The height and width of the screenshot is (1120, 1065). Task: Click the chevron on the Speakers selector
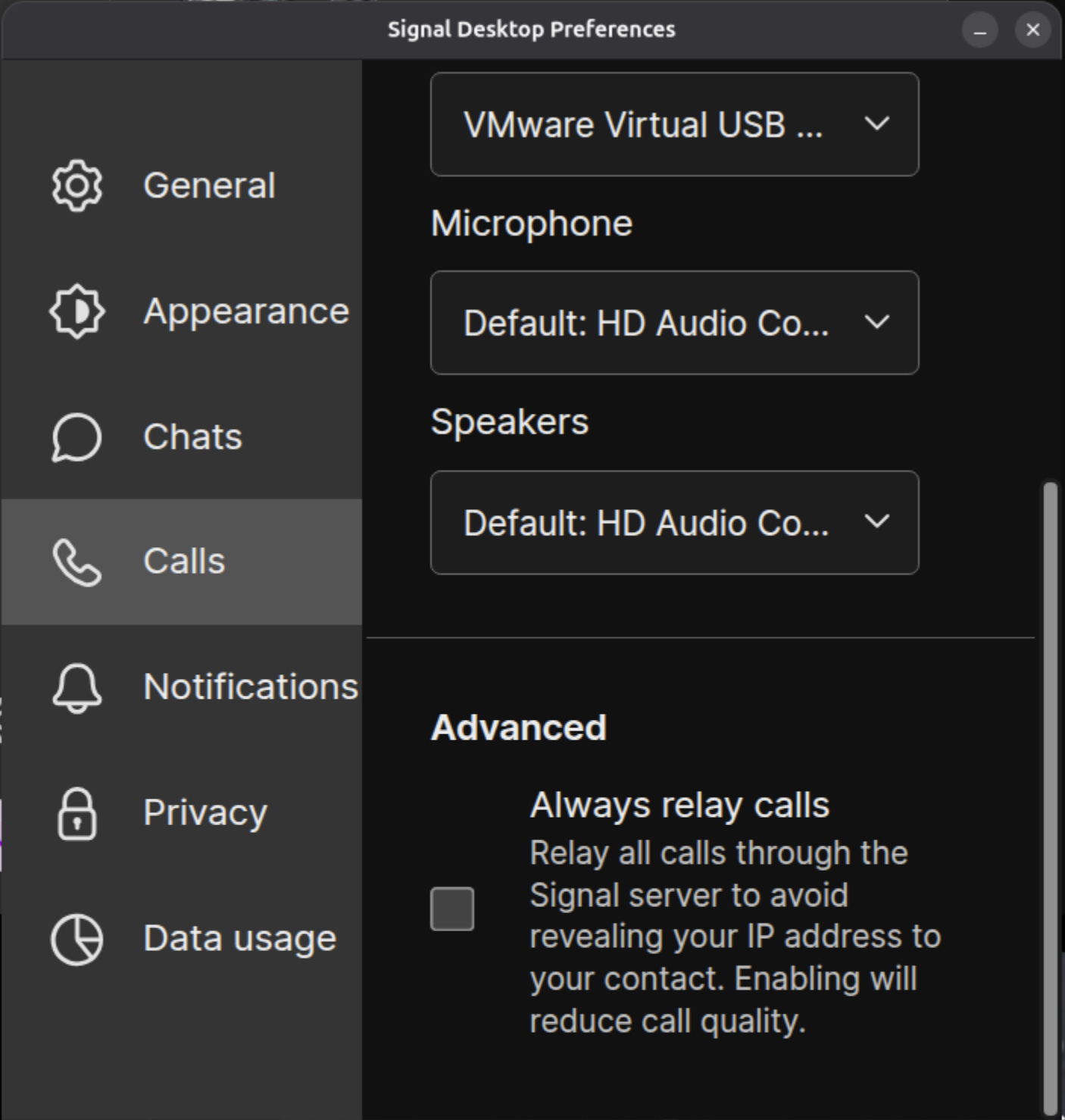pyautogui.click(x=877, y=521)
